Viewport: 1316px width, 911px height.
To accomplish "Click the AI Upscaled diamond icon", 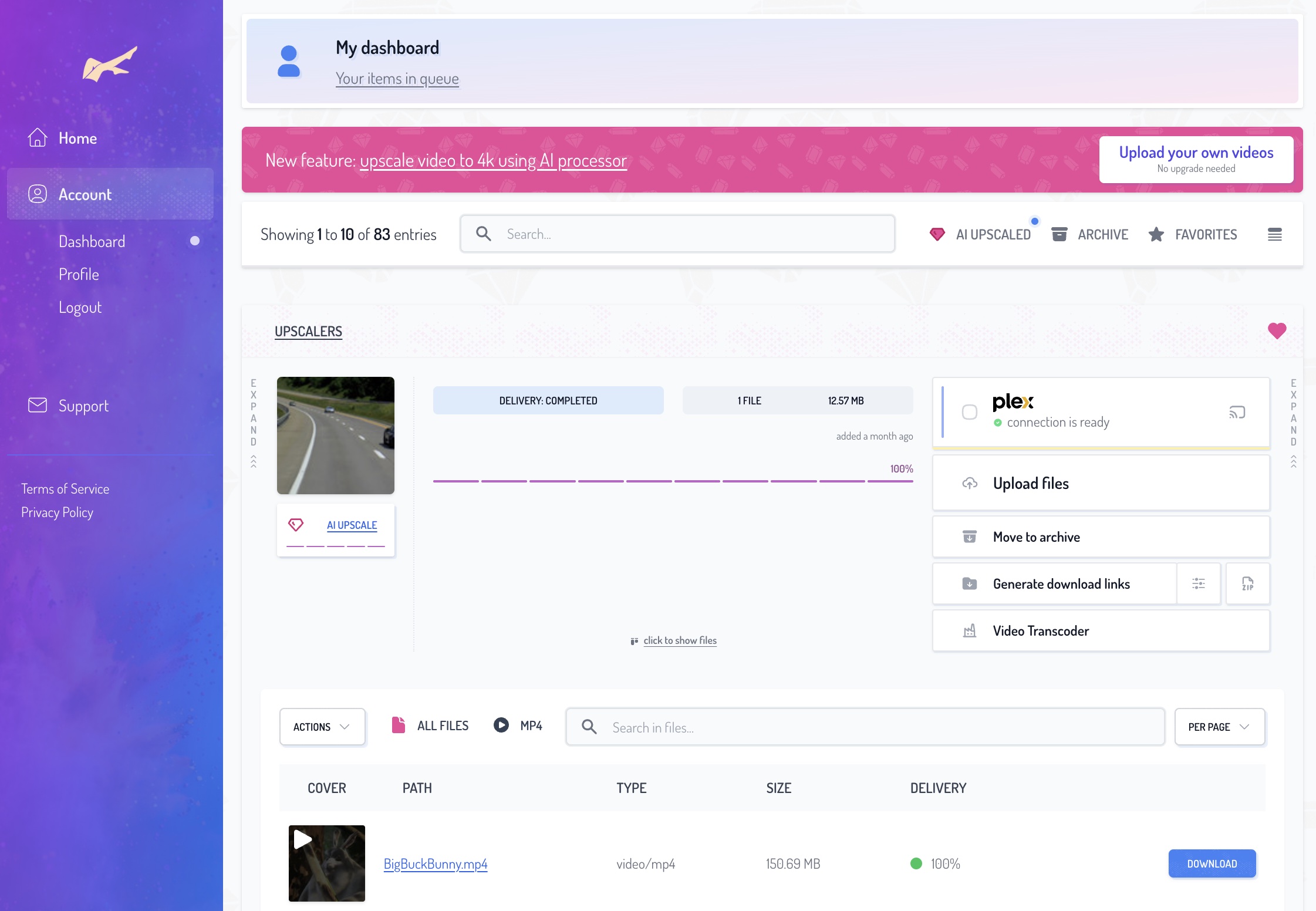I will coord(937,234).
